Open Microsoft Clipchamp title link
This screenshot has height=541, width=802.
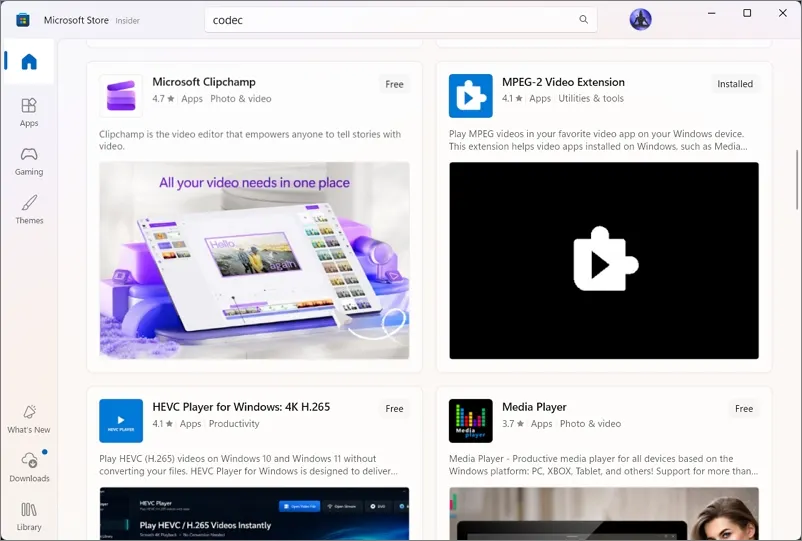(x=204, y=82)
